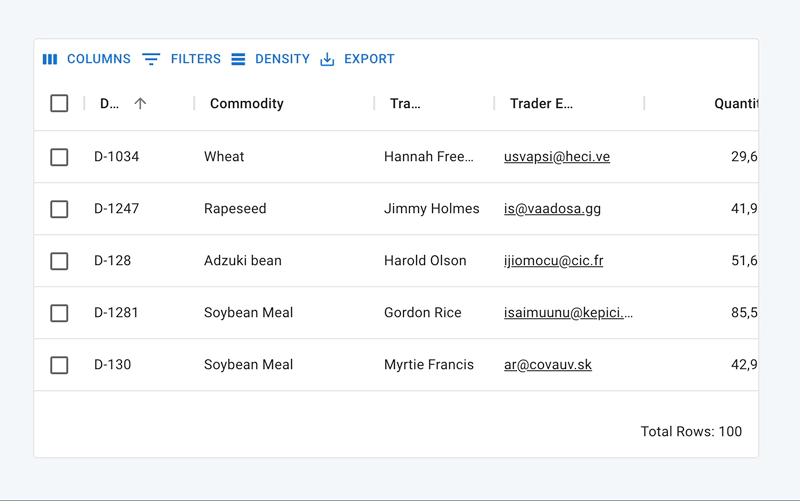Image resolution: width=800 pixels, height=501 pixels.
Task: Check the box for row D-1247
Action: [59, 209]
